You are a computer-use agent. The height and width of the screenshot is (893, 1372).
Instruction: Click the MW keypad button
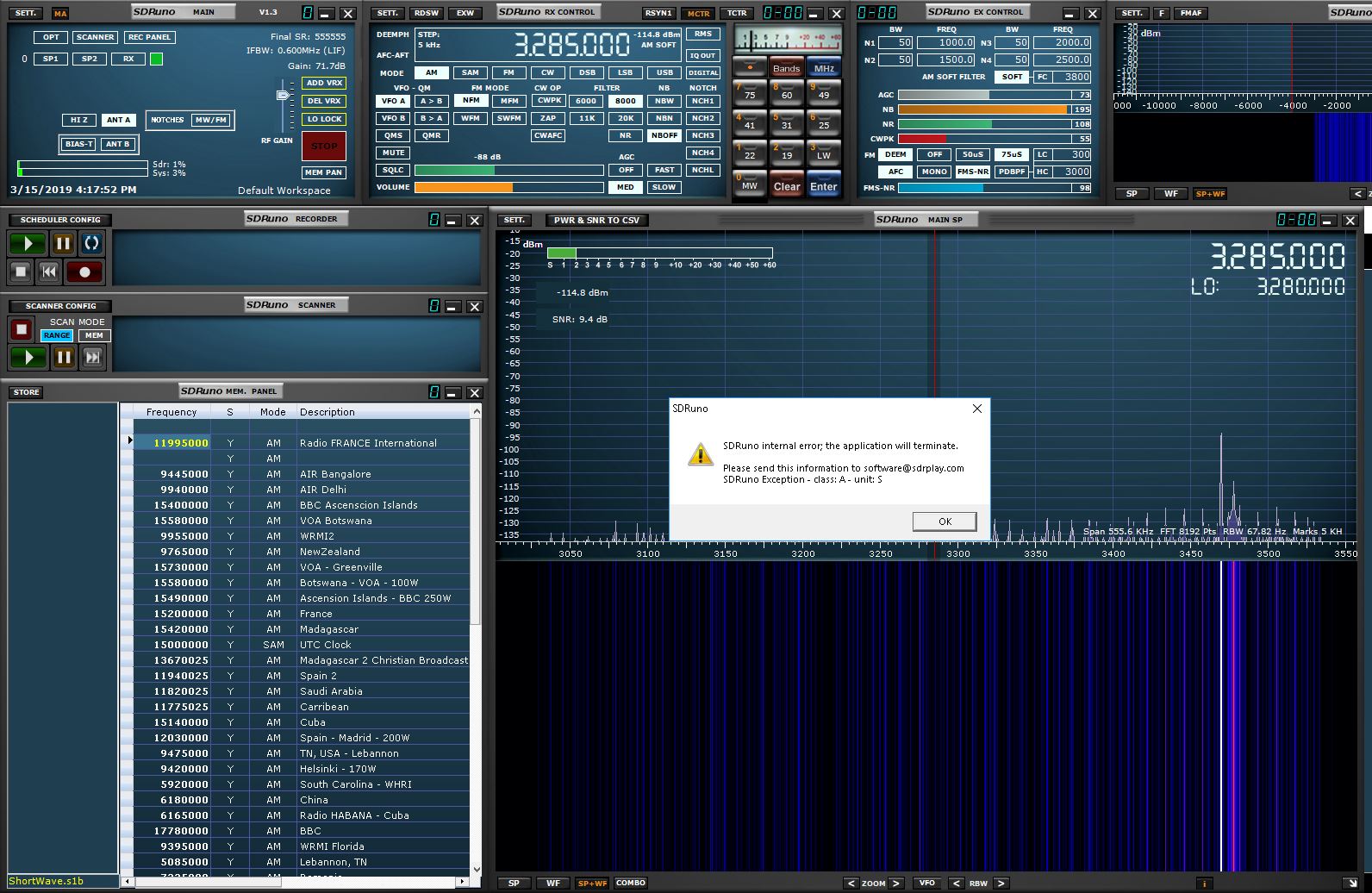[x=750, y=184]
